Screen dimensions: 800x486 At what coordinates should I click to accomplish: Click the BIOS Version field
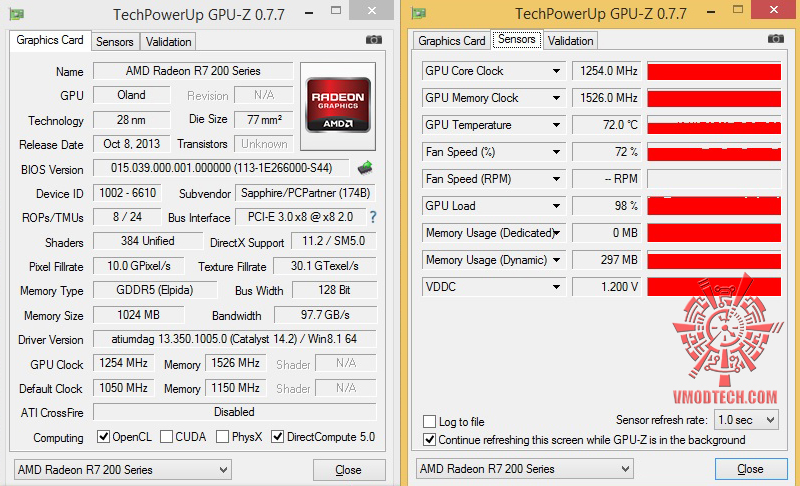point(221,168)
